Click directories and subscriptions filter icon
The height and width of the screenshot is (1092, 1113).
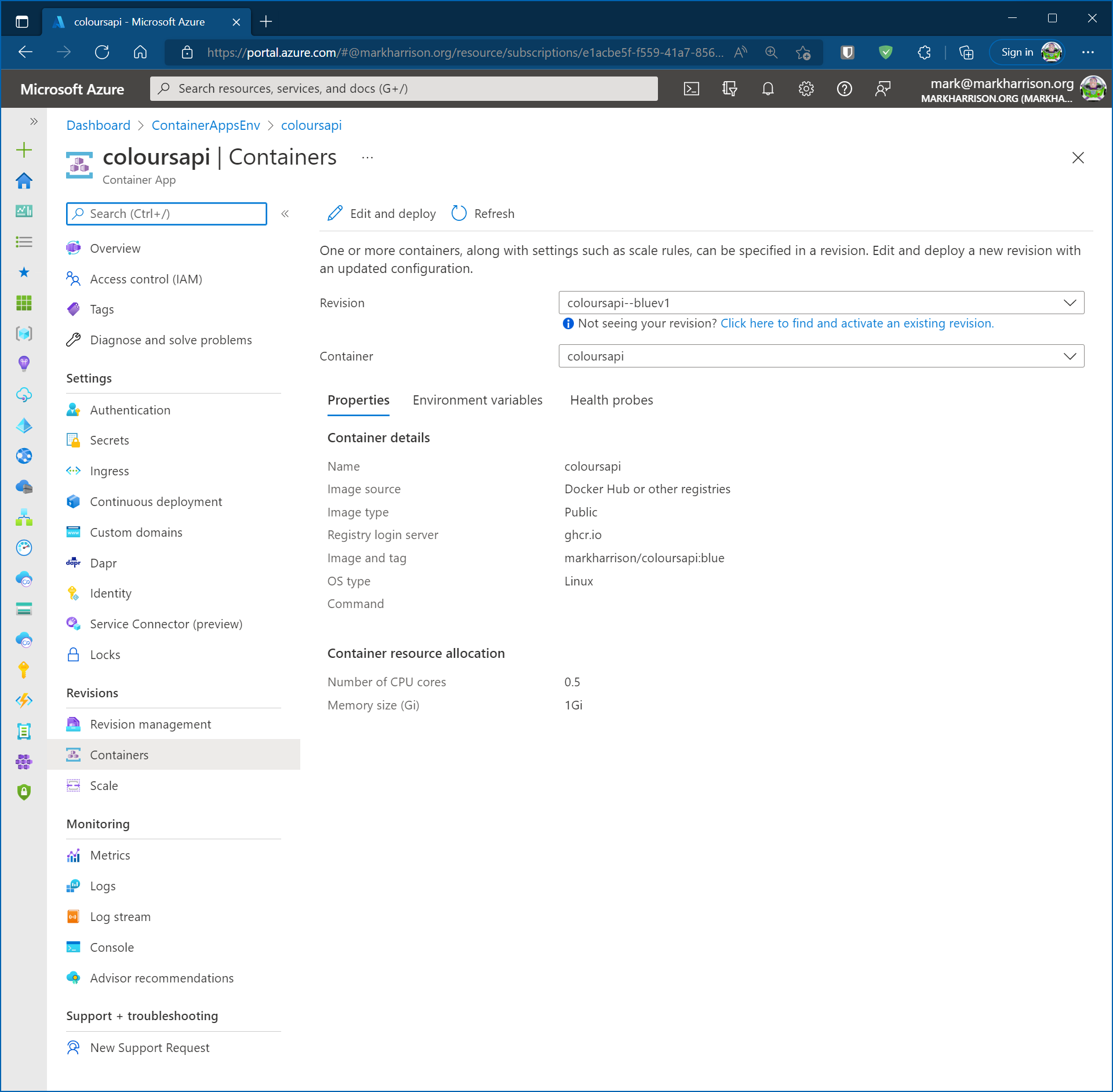pyautogui.click(x=729, y=89)
